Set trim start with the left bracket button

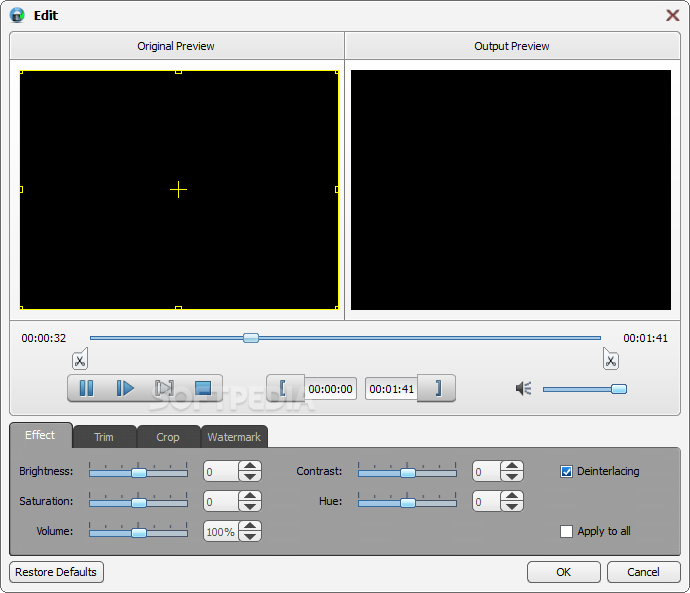[x=285, y=388]
